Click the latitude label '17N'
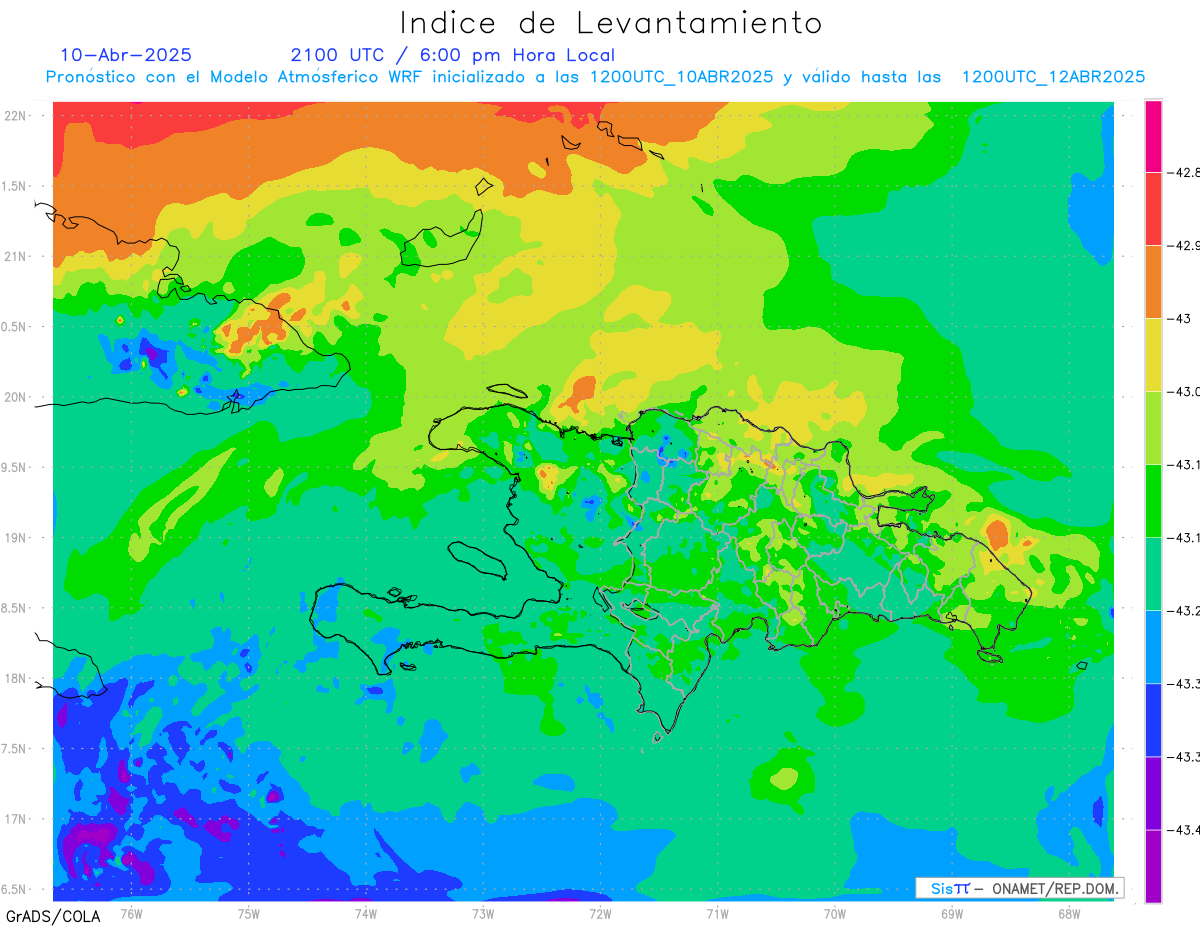 coord(17,820)
